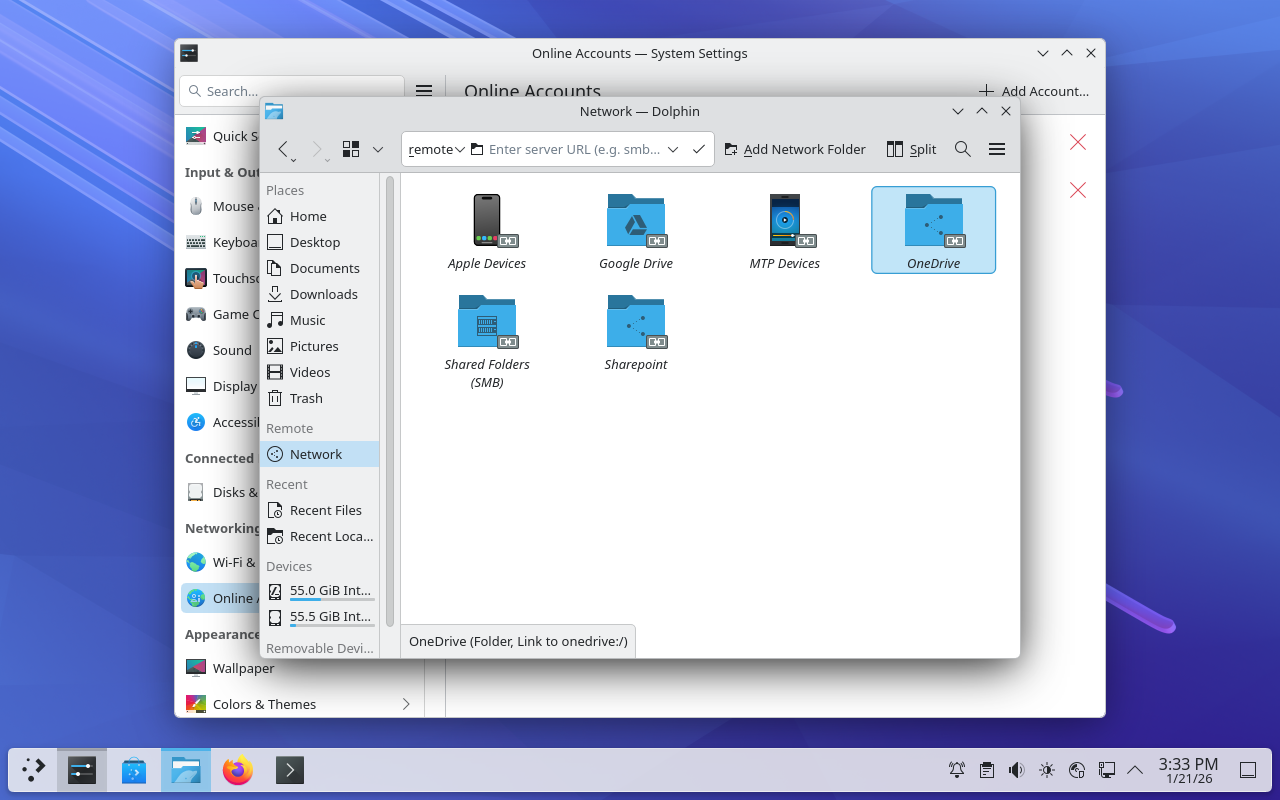Expand the server URL history dropdown
The image size is (1280, 800).
click(673, 149)
